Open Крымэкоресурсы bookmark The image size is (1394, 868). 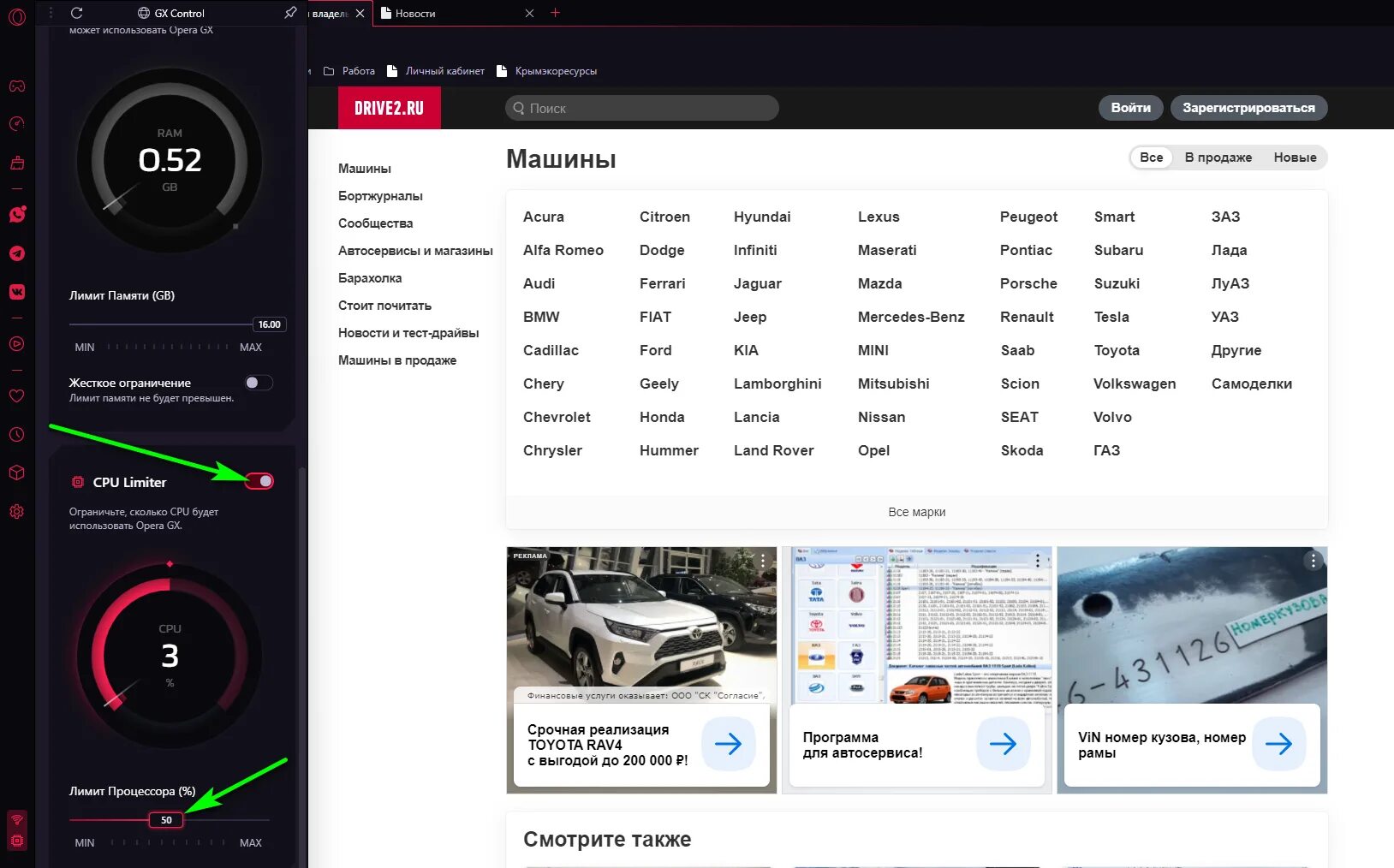click(547, 71)
